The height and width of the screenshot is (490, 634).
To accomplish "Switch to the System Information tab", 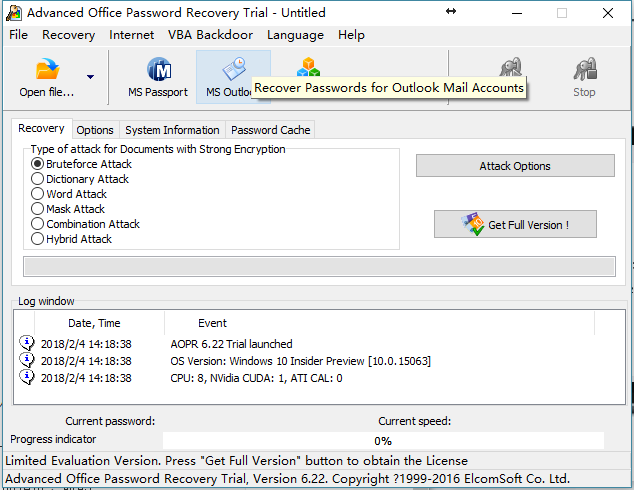I will tap(172, 130).
